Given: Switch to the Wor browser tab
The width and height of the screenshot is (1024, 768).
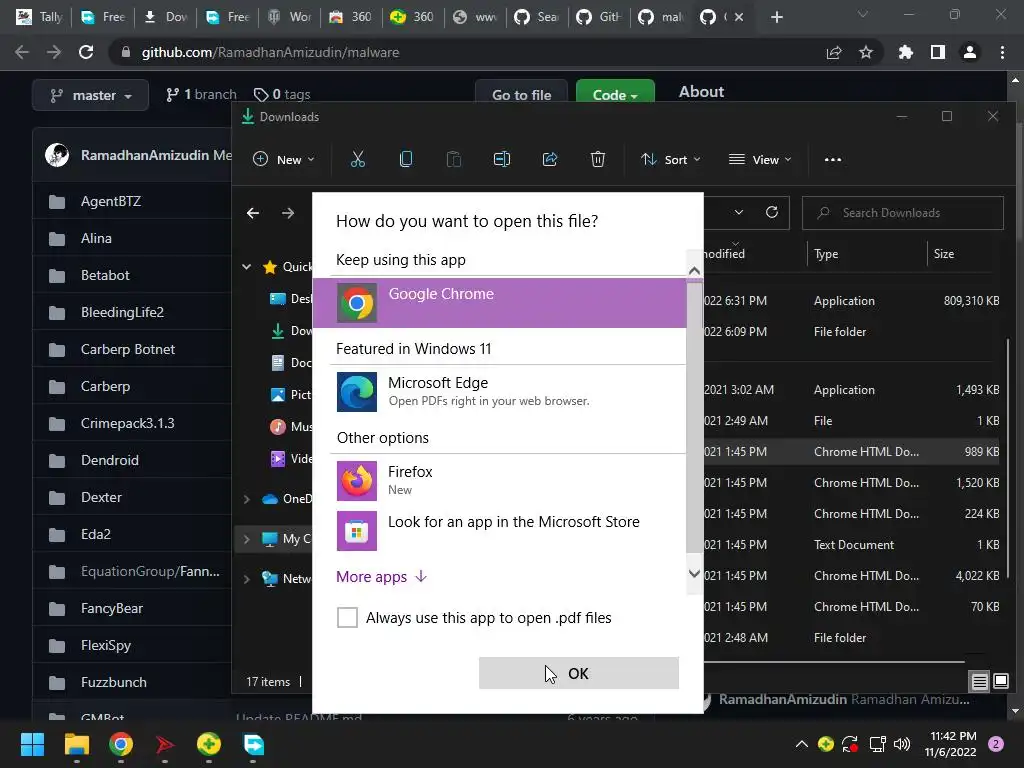Looking at the screenshot, I should 291,17.
